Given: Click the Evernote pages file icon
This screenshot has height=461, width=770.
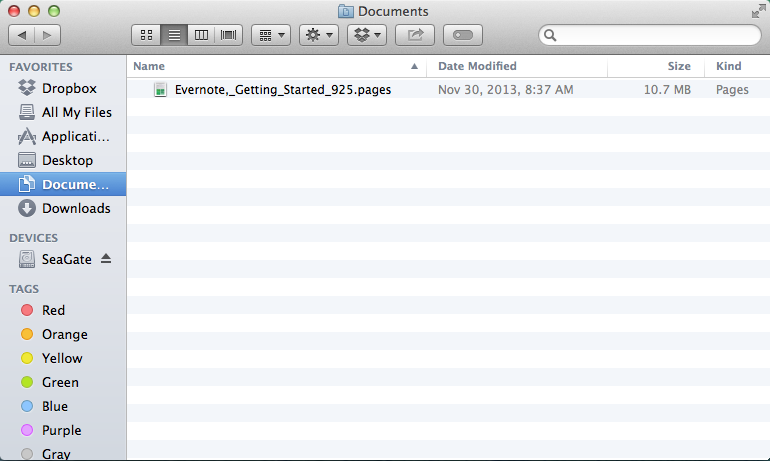Looking at the screenshot, I should (x=160, y=89).
